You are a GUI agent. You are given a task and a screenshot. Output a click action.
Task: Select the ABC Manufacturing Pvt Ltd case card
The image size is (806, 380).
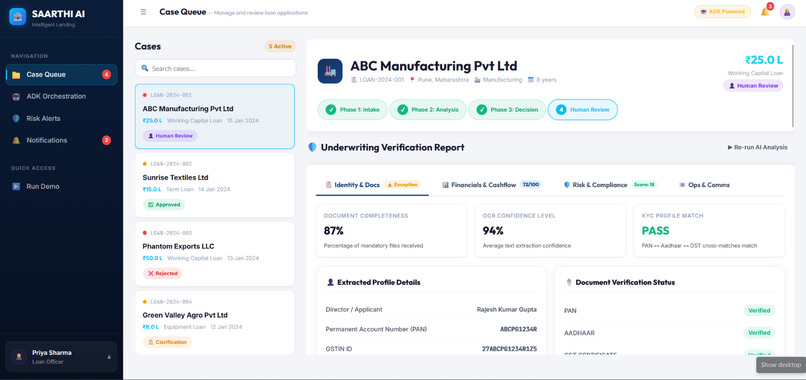tap(215, 117)
